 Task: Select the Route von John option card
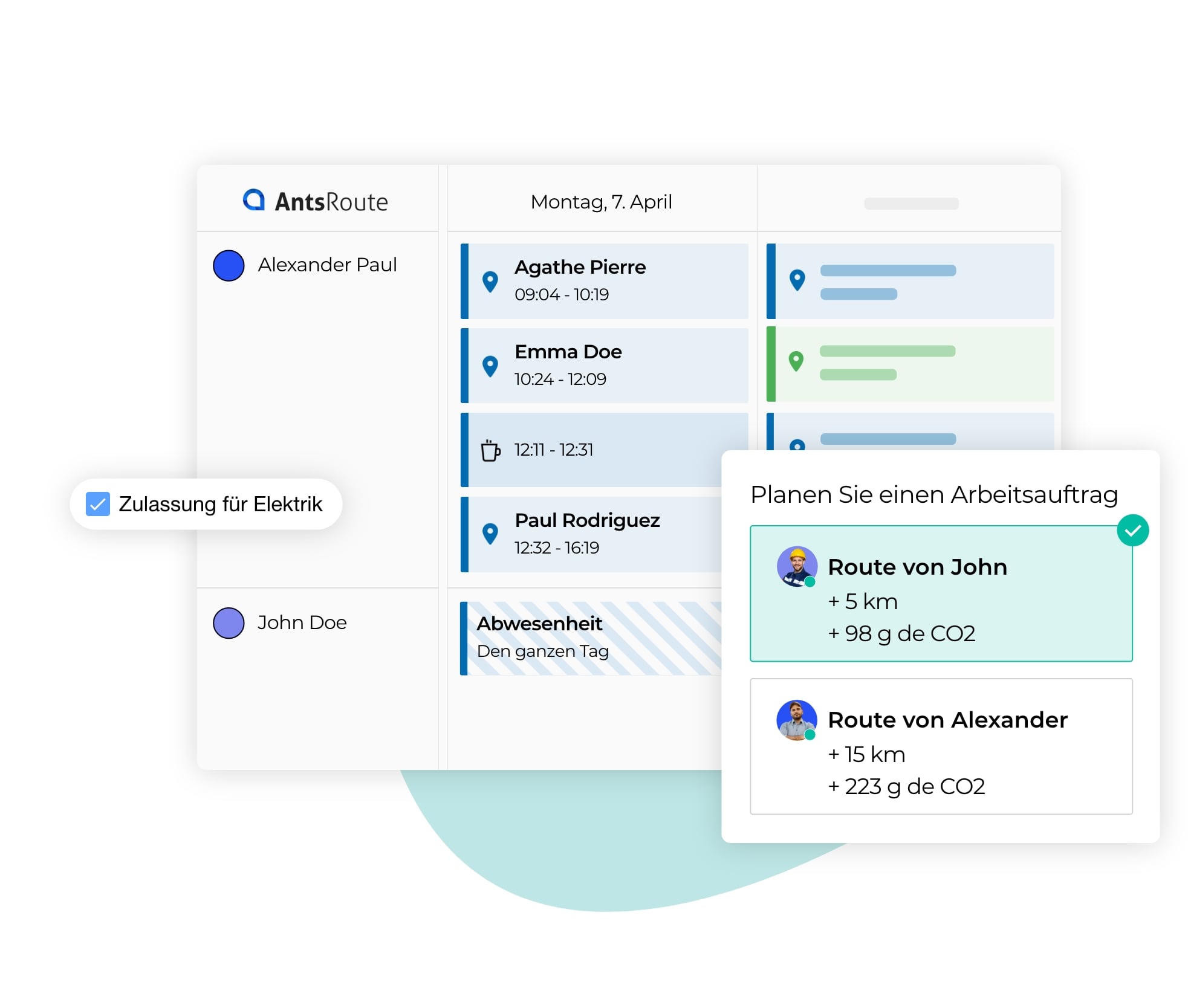coord(940,593)
